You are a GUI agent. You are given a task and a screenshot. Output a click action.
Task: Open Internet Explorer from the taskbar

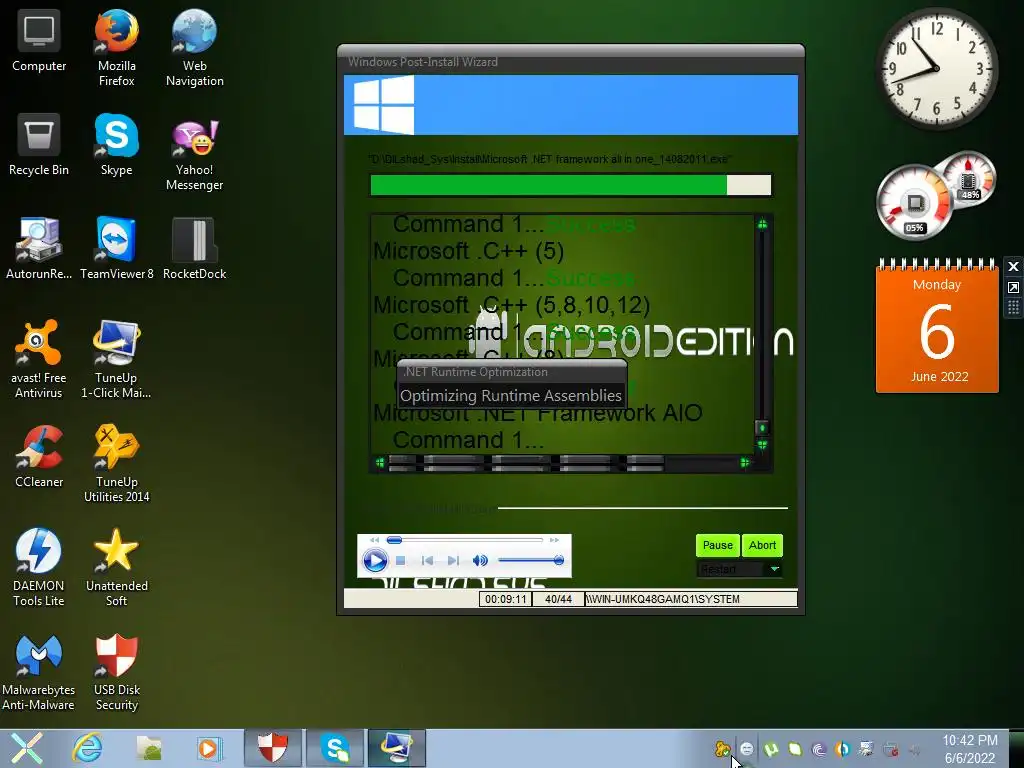pos(87,748)
